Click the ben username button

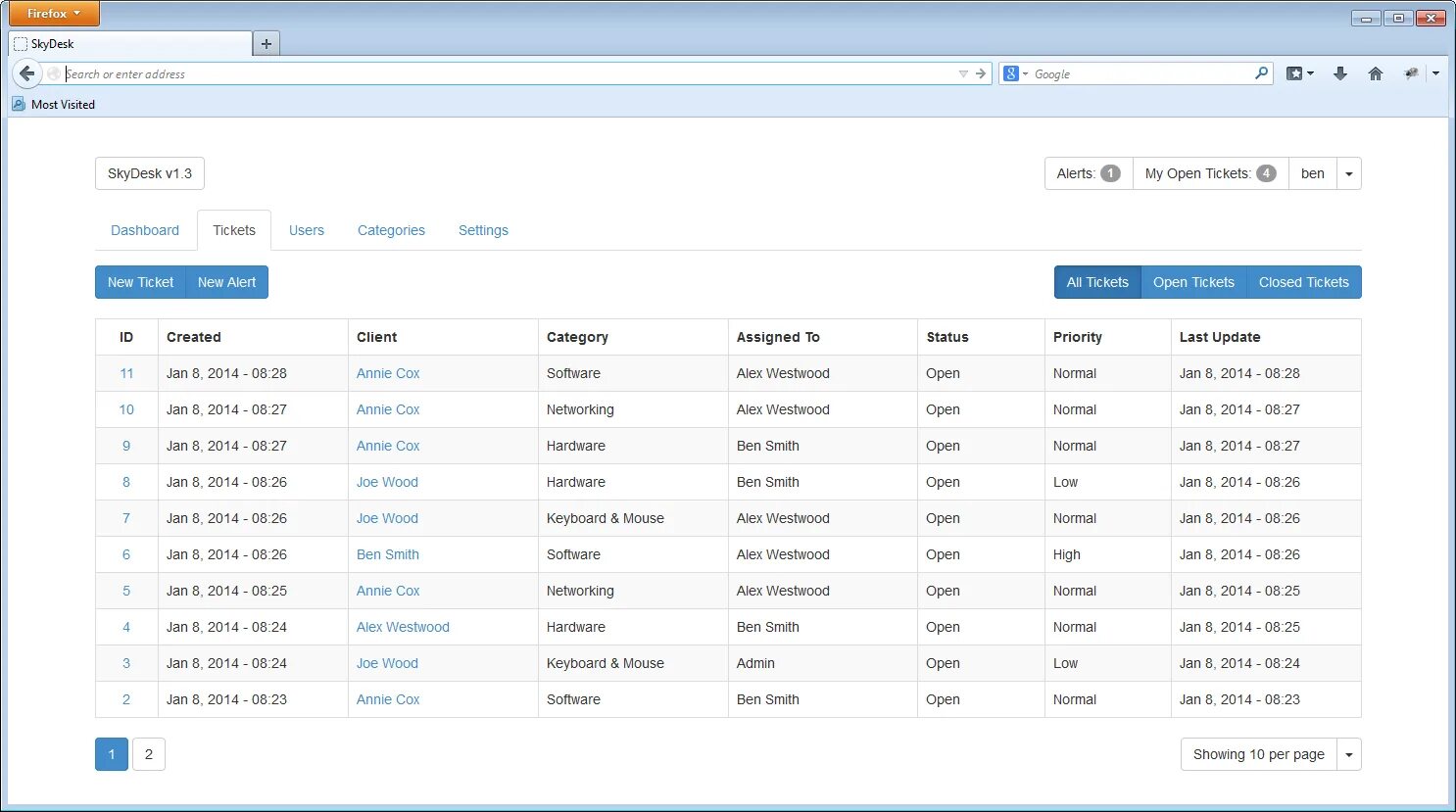[x=1313, y=173]
